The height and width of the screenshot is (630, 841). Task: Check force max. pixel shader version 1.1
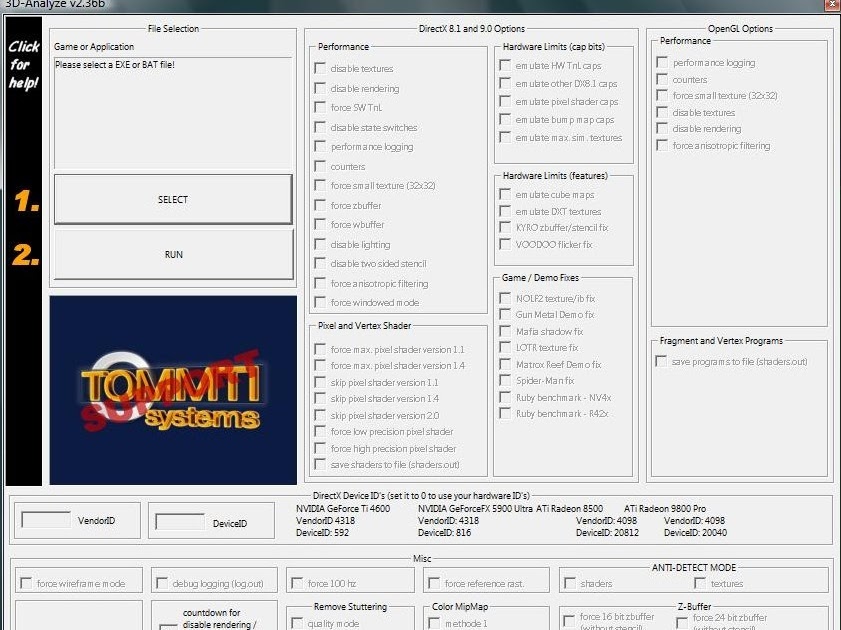[320, 349]
